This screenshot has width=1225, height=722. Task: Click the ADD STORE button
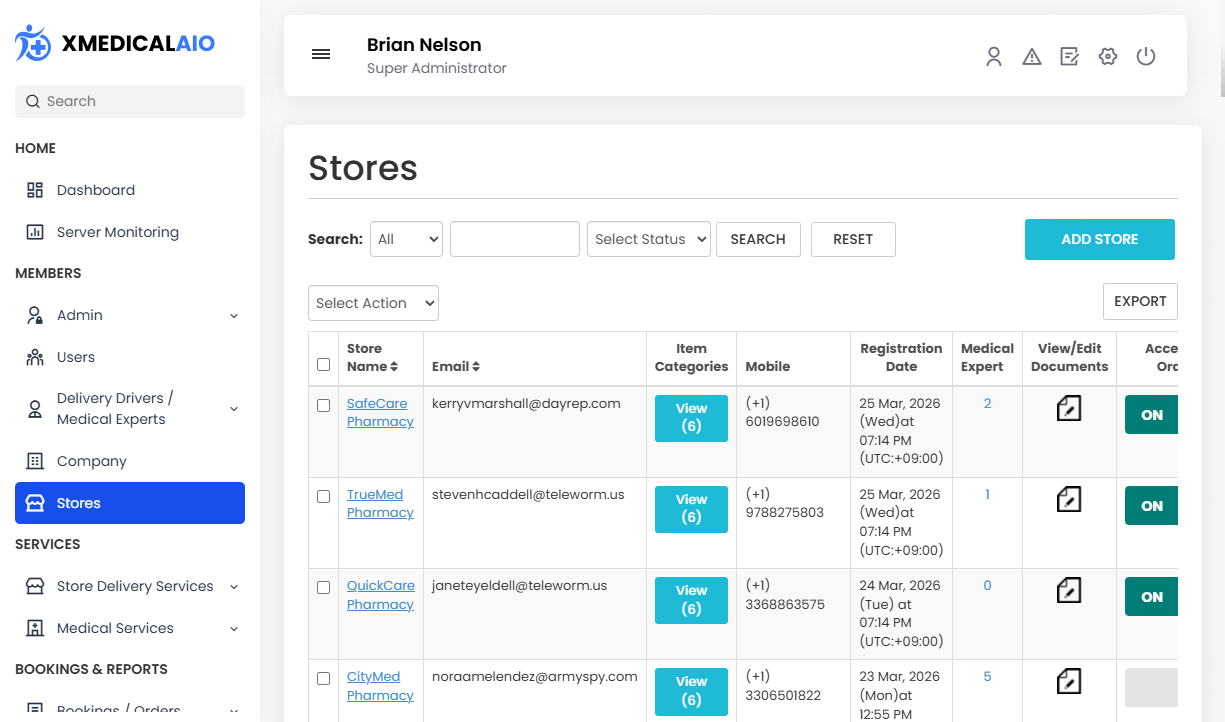1099,239
